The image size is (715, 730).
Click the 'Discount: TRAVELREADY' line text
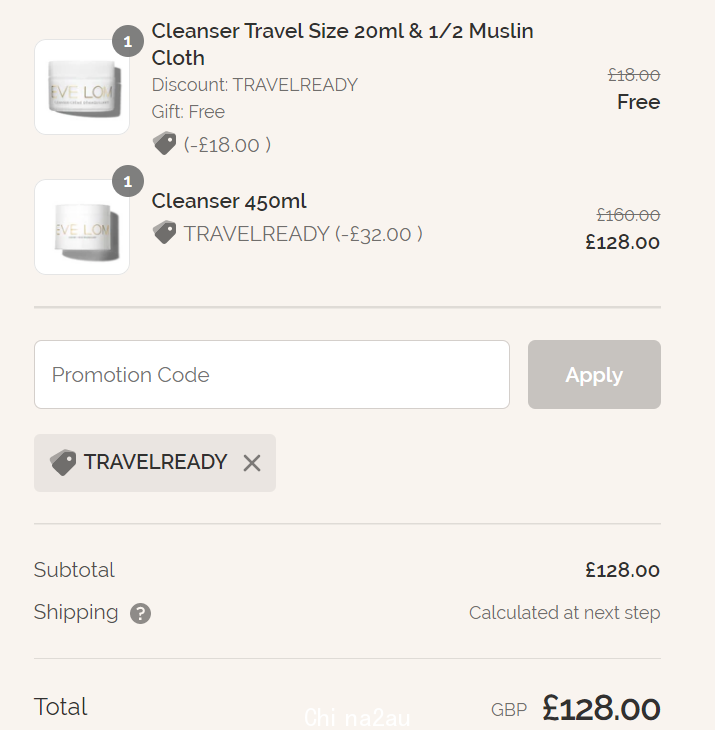(255, 85)
